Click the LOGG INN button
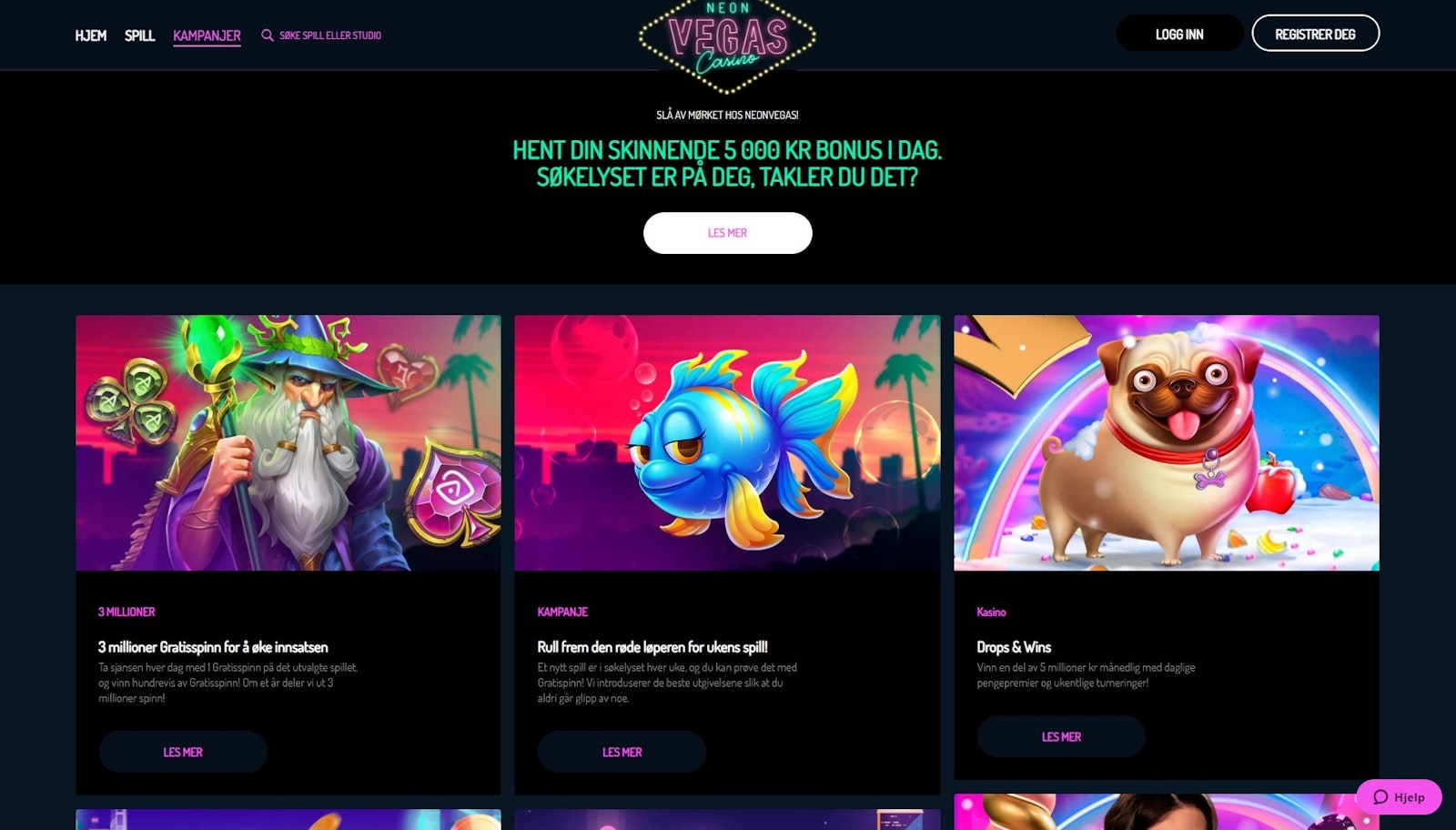Image resolution: width=1456 pixels, height=830 pixels. click(x=1179, y=34)
